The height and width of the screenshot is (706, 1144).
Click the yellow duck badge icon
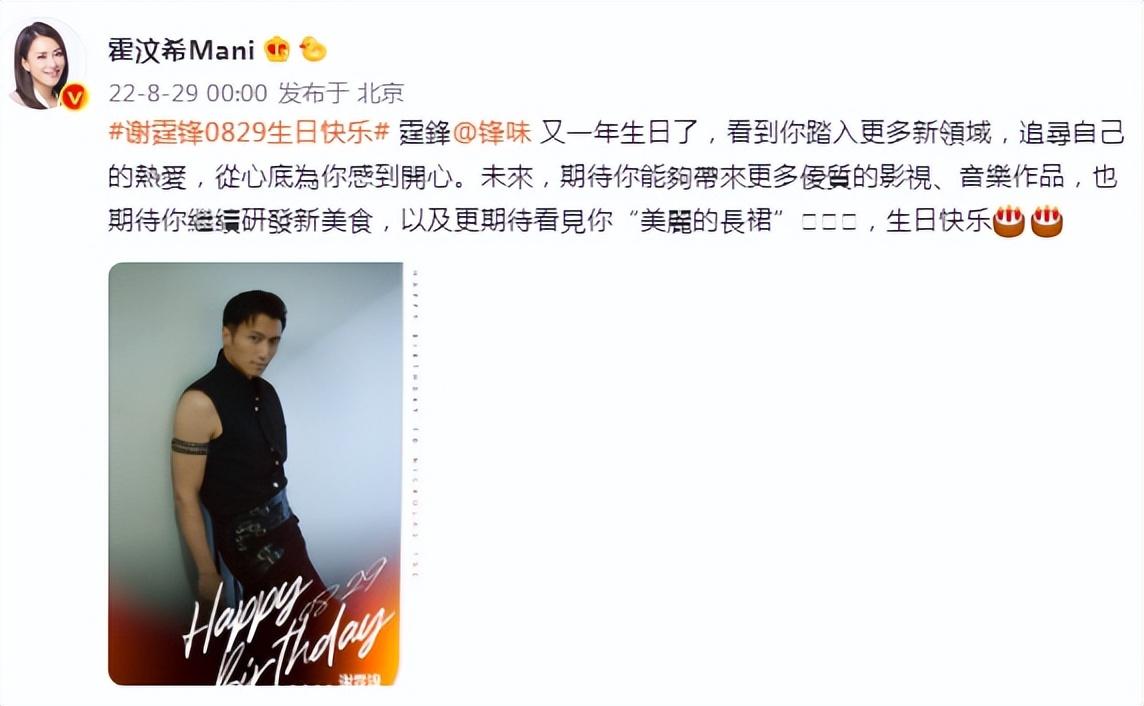pos(313,49)
